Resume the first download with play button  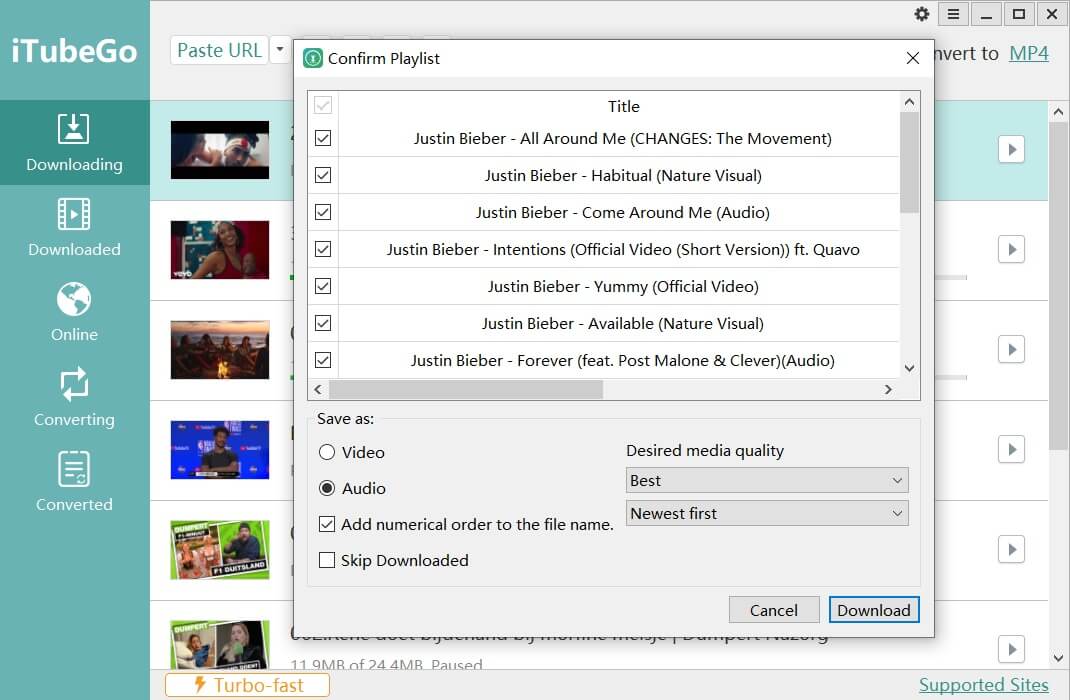click(1011, 149)
